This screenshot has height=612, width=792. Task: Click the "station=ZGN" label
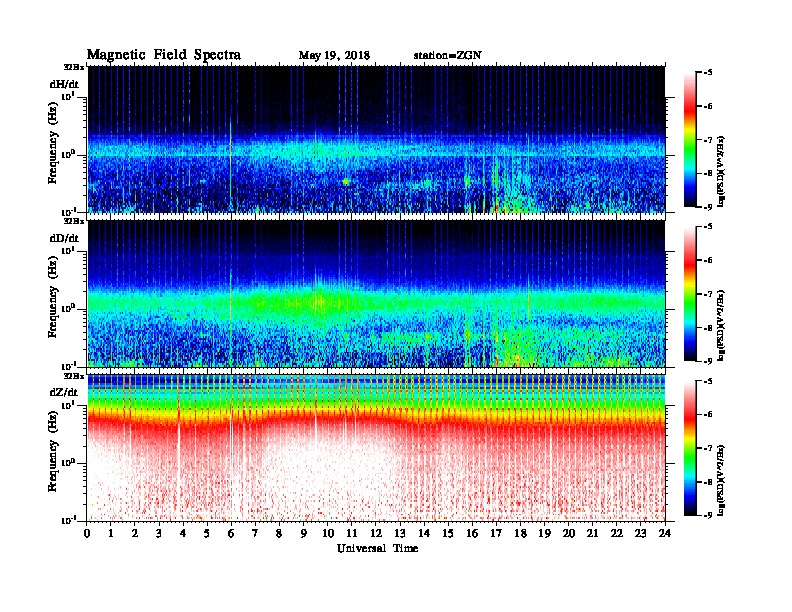(x=447, y=55)
